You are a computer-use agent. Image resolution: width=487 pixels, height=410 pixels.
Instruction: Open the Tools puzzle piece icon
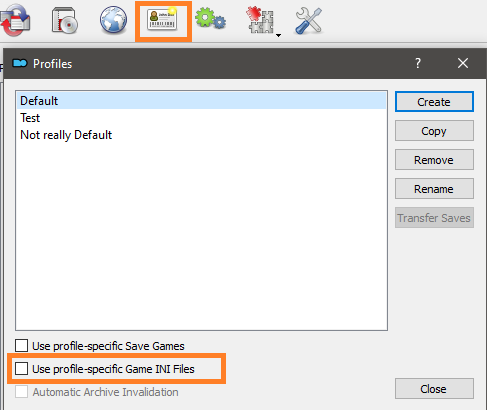tap(260, 20)
